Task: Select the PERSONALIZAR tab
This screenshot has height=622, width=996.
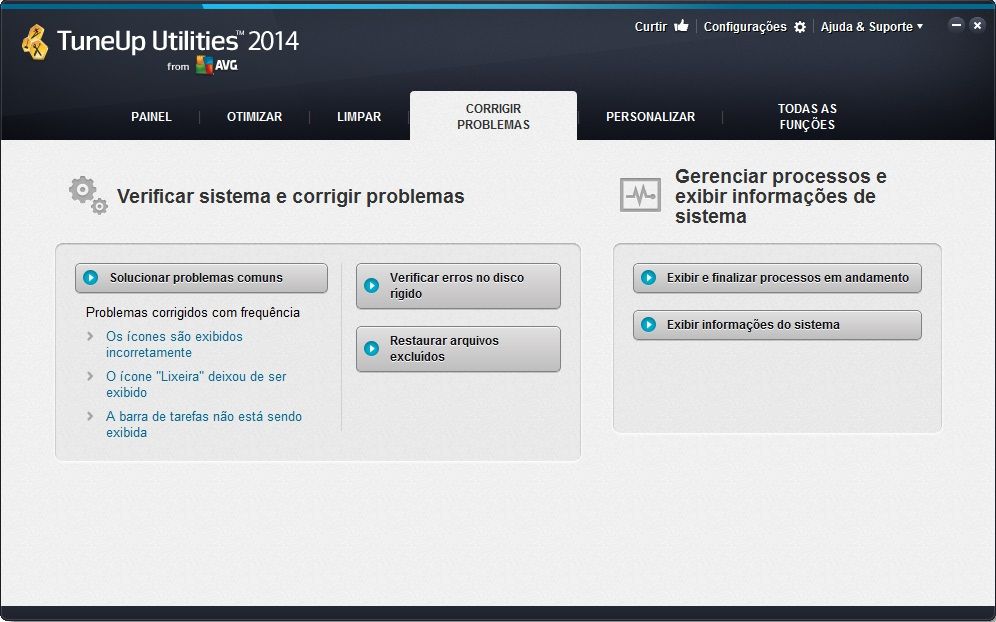Action: pos(650,117)
